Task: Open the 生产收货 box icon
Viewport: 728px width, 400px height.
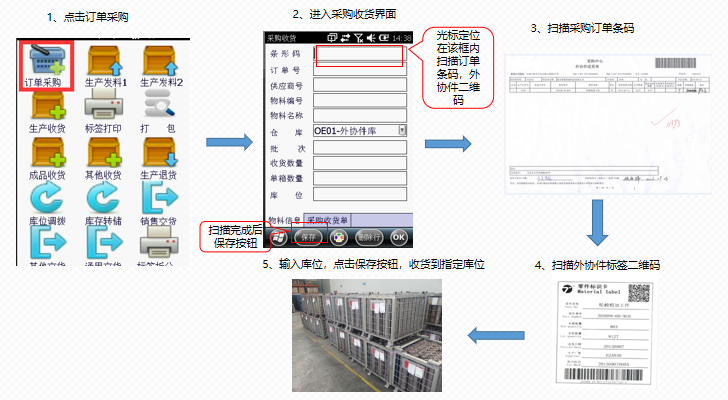Action: click(x=48, y=106)
